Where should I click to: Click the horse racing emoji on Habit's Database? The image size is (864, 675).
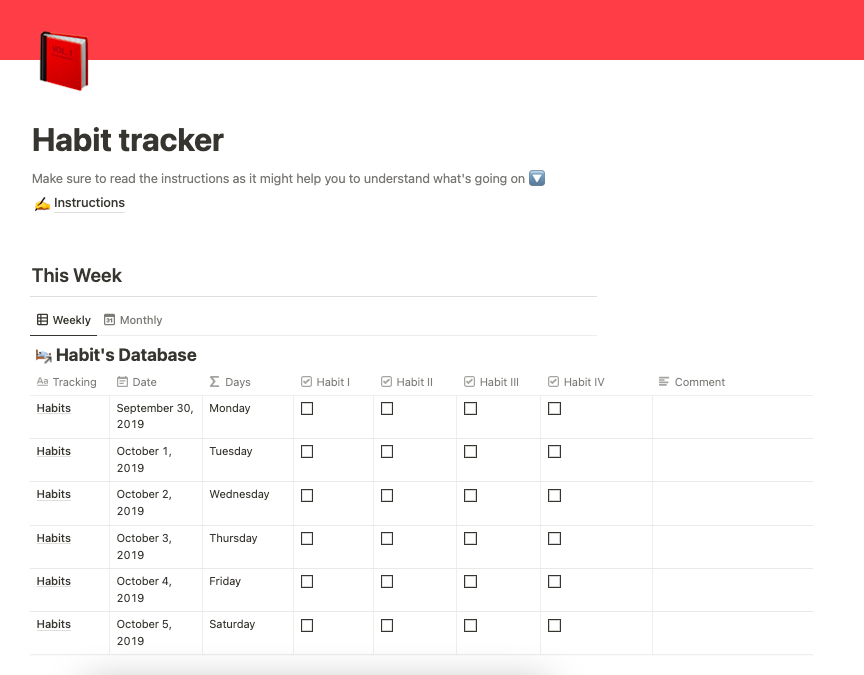point(43,354)
